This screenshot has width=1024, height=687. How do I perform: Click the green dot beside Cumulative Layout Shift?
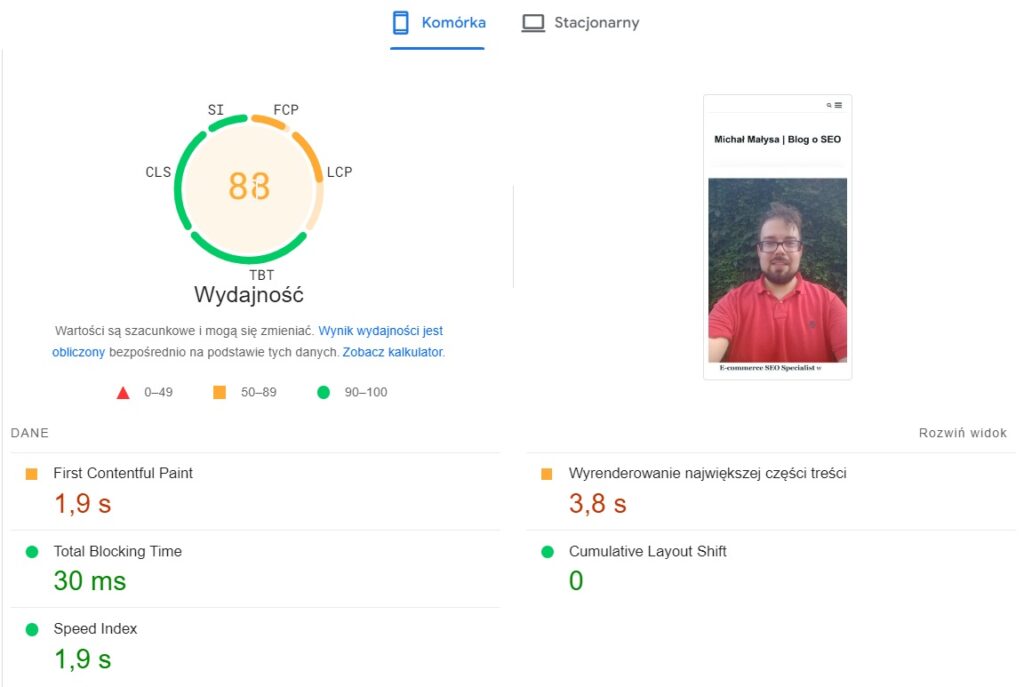(x=545, y=551)
